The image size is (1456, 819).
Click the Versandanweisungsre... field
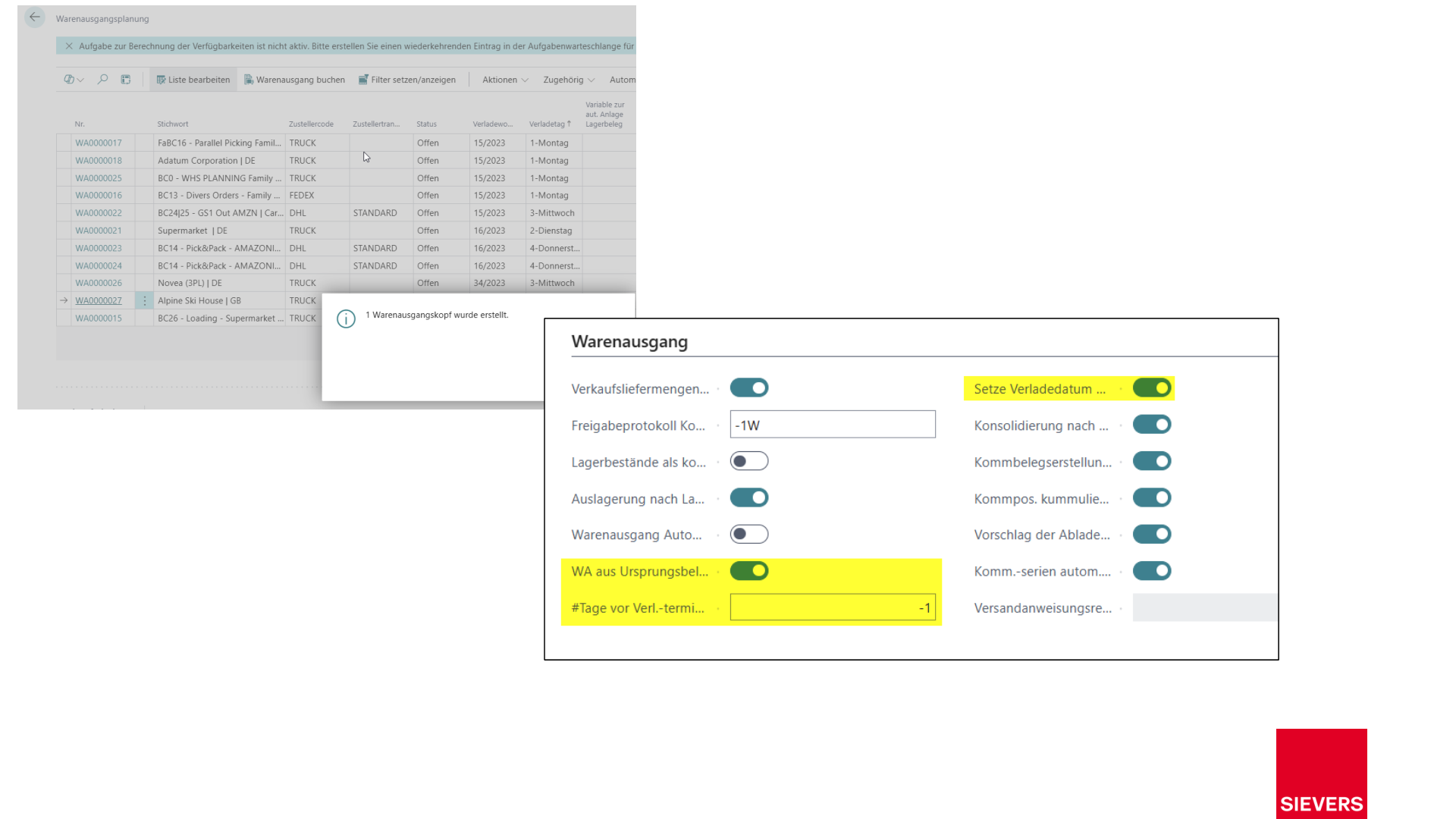pos(1205,607)
